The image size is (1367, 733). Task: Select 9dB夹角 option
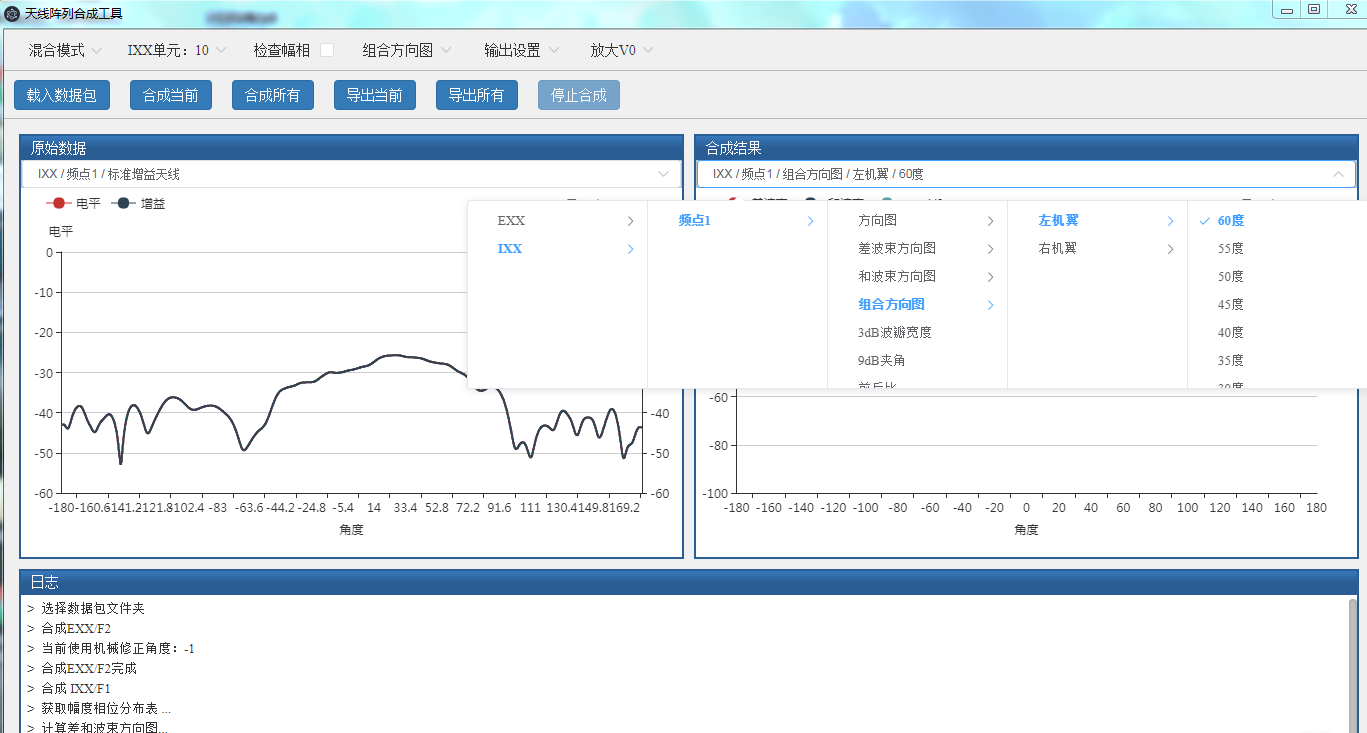pyautogui.click(x=917, y=361)
